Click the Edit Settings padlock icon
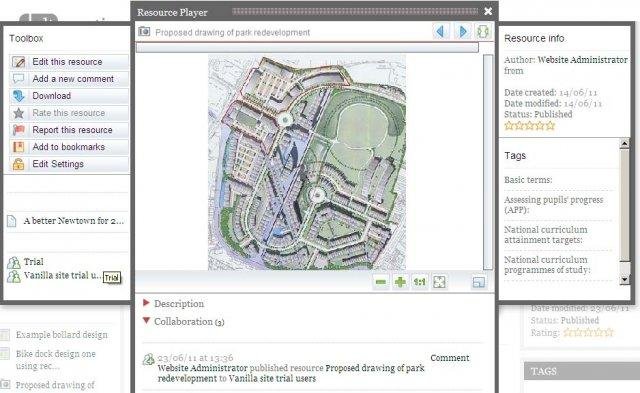640x393 pixels. coord(19,164)
